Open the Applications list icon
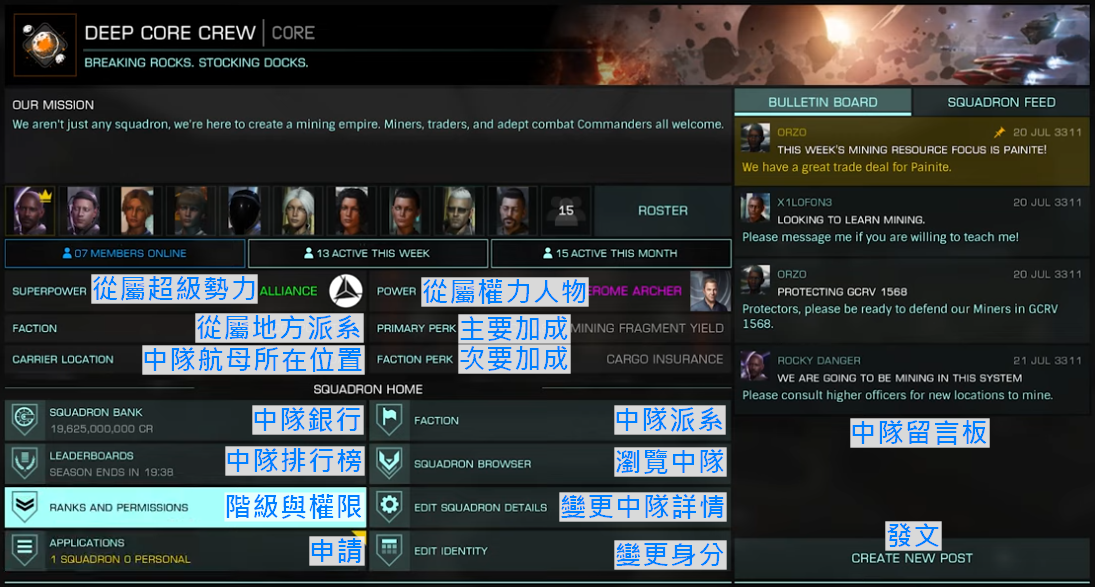Image resolution: width=1095 pixels, height=587 pixels. coord(25,549)
